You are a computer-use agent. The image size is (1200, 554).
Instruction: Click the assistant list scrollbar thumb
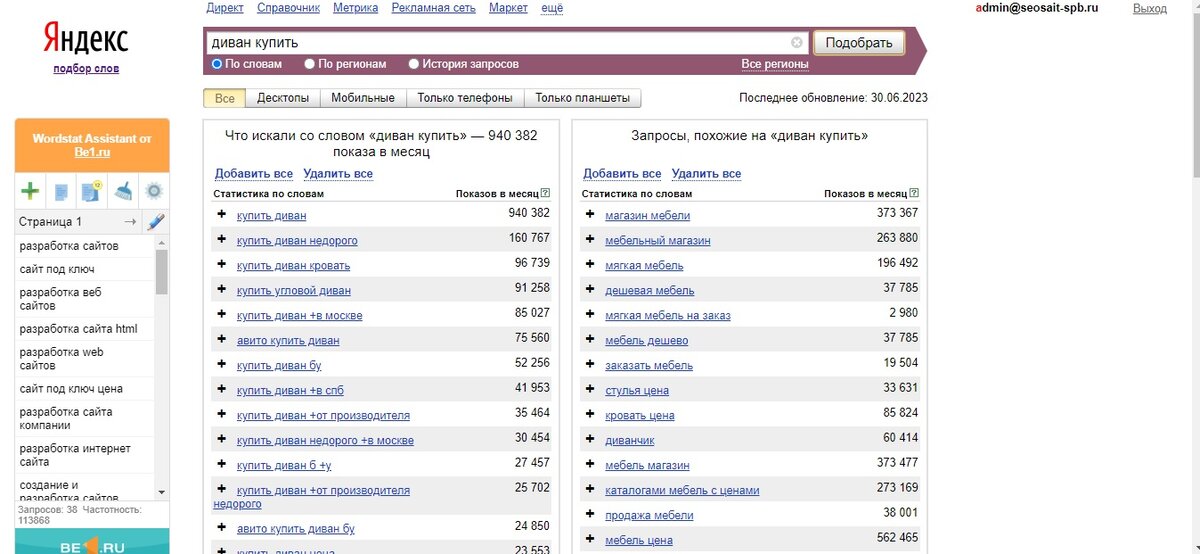click(162, 272)
